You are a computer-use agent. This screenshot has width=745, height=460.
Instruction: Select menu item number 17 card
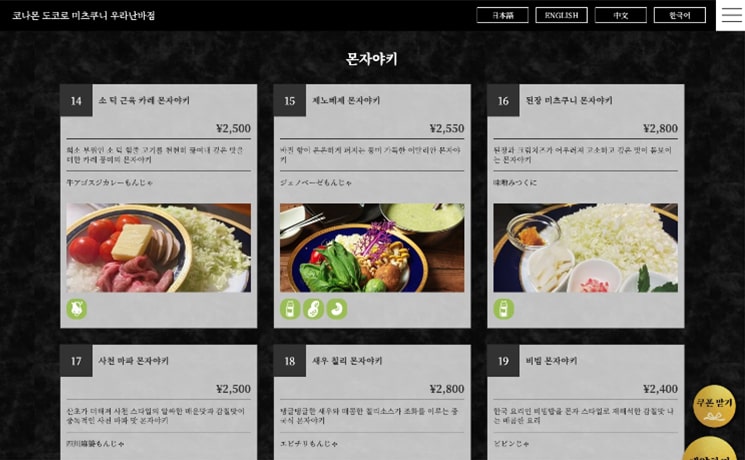[x=159, y=402]
